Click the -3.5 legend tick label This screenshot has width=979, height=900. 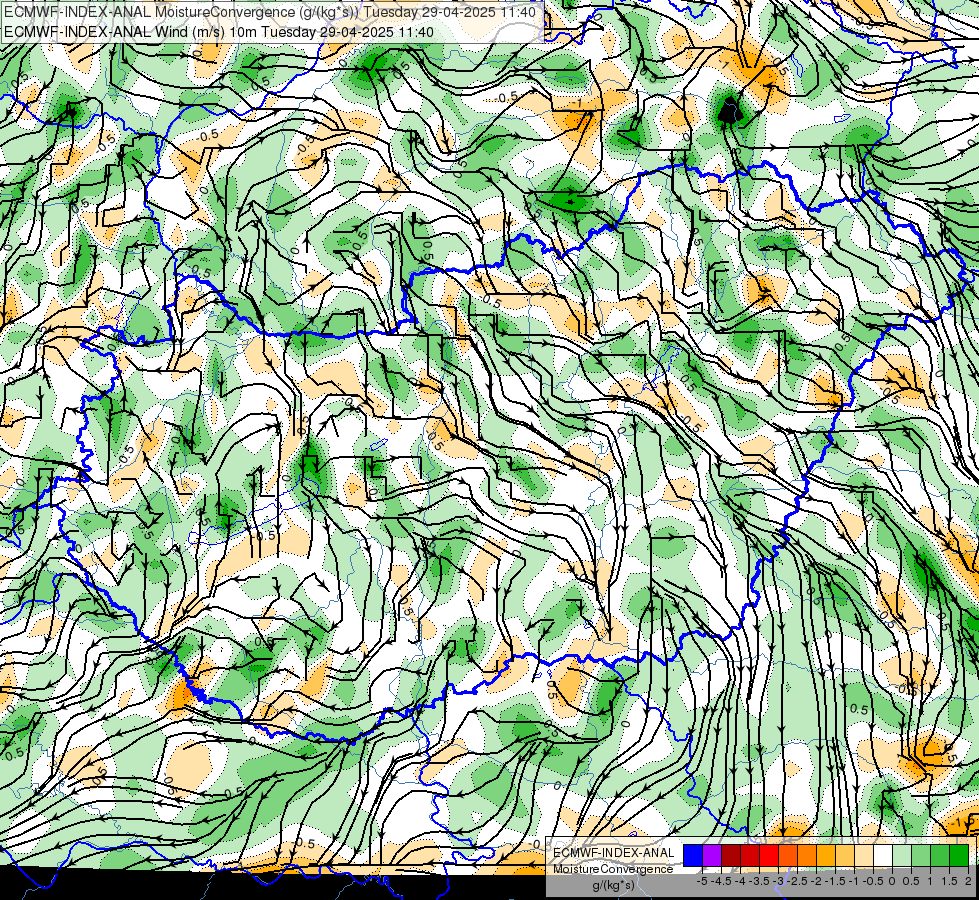[x=759, y=881]
